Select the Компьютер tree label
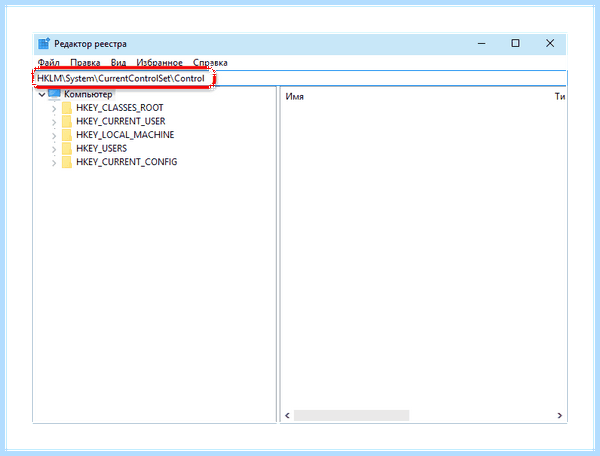The width and height of the screenshot is (600, 456). pos(88,94)
